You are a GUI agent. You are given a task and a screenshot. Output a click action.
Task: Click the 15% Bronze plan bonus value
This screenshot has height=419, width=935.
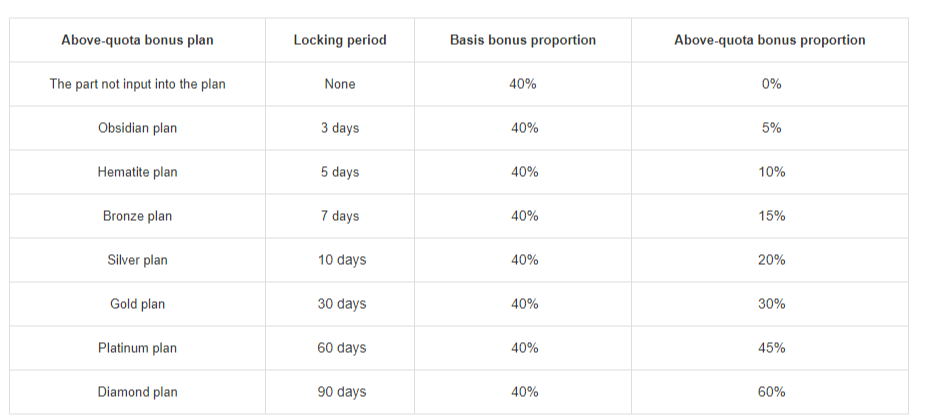pos(771,216)
